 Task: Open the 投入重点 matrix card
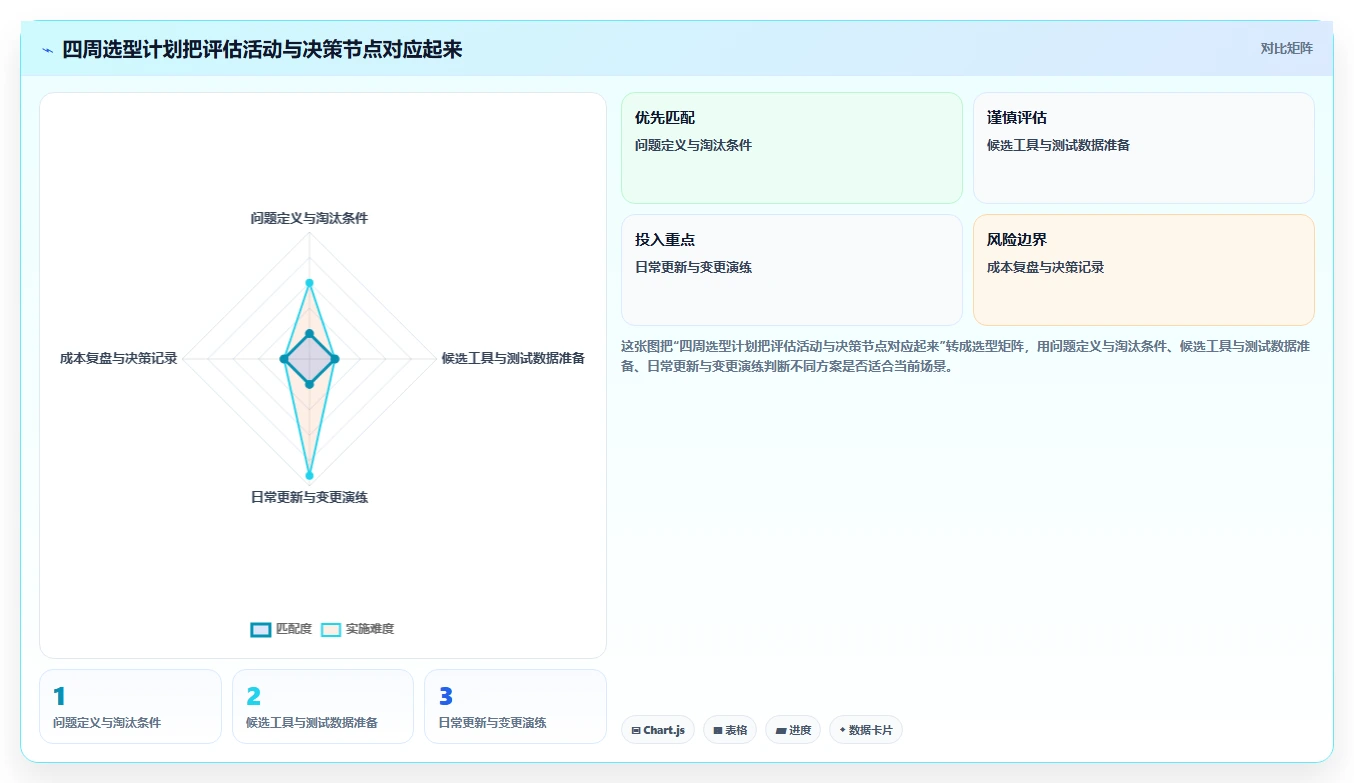(791, 270)
